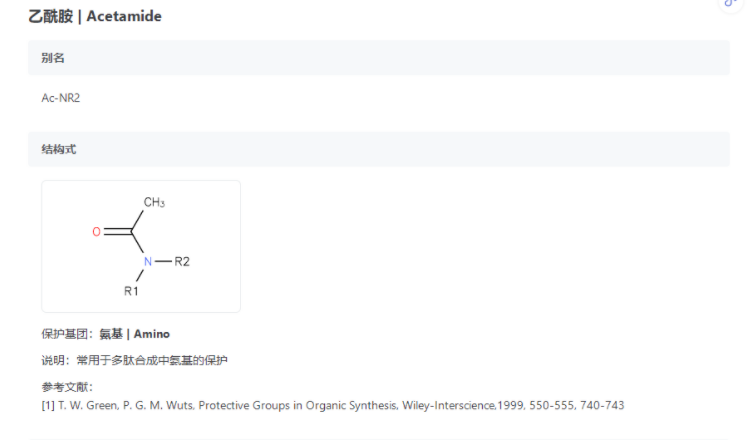
Task: Click the round floating icon at top-right corner
Action: [731, 4]
